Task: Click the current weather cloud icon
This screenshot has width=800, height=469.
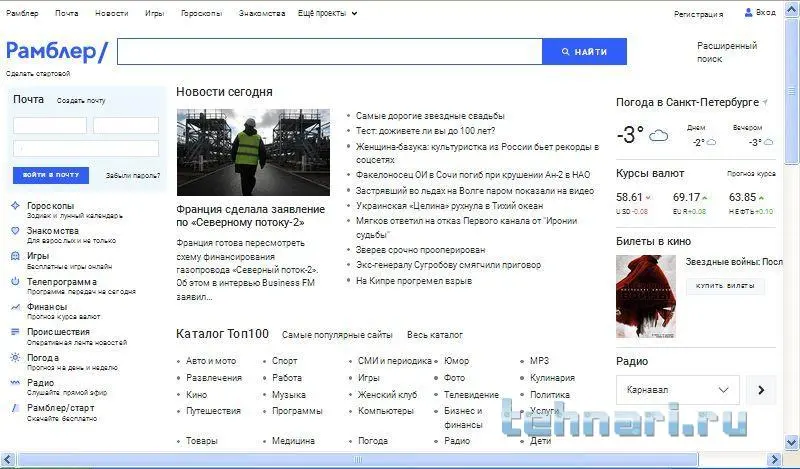Action: coord(658,135)
